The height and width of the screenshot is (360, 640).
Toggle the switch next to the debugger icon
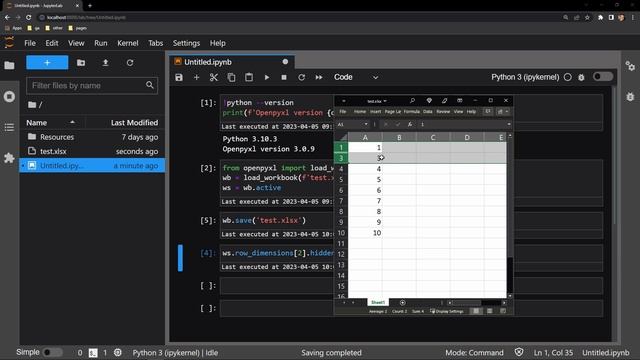click(602, 77)
